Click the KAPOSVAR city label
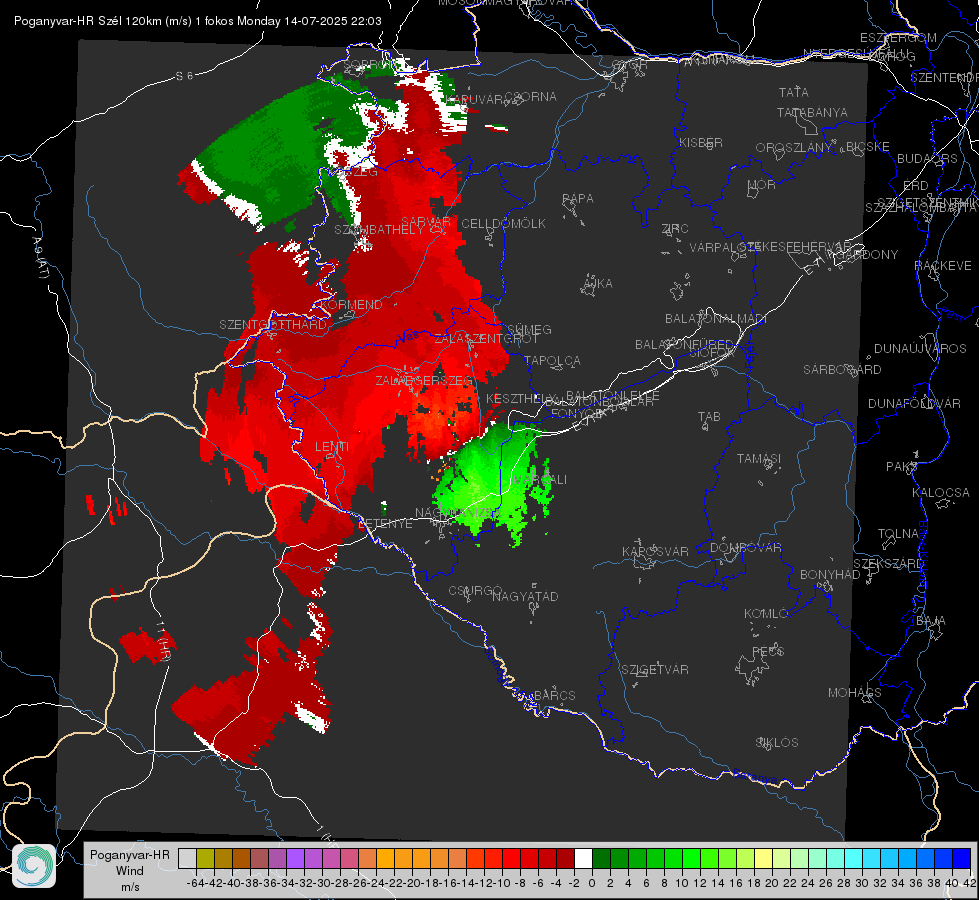The height and width of the screenshot is (900, 979). pyautogui.click(x=655, y=551)
